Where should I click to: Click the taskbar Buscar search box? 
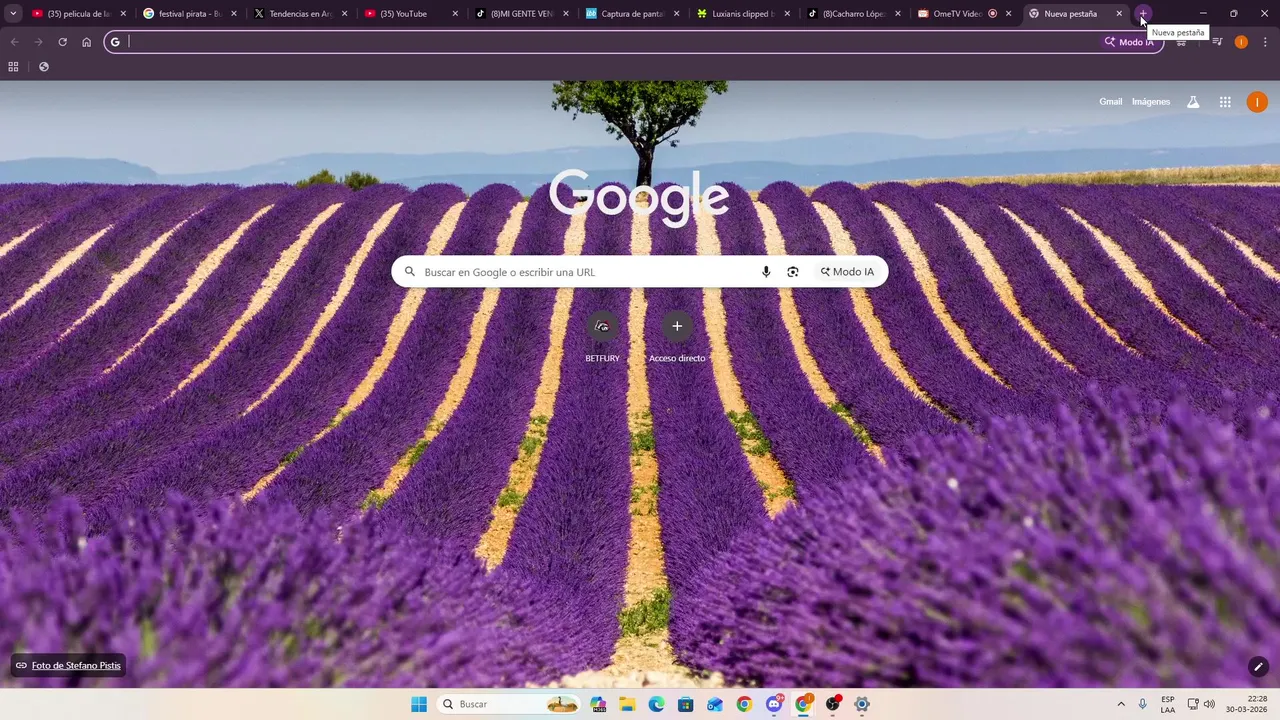click(x=510, y=704)
